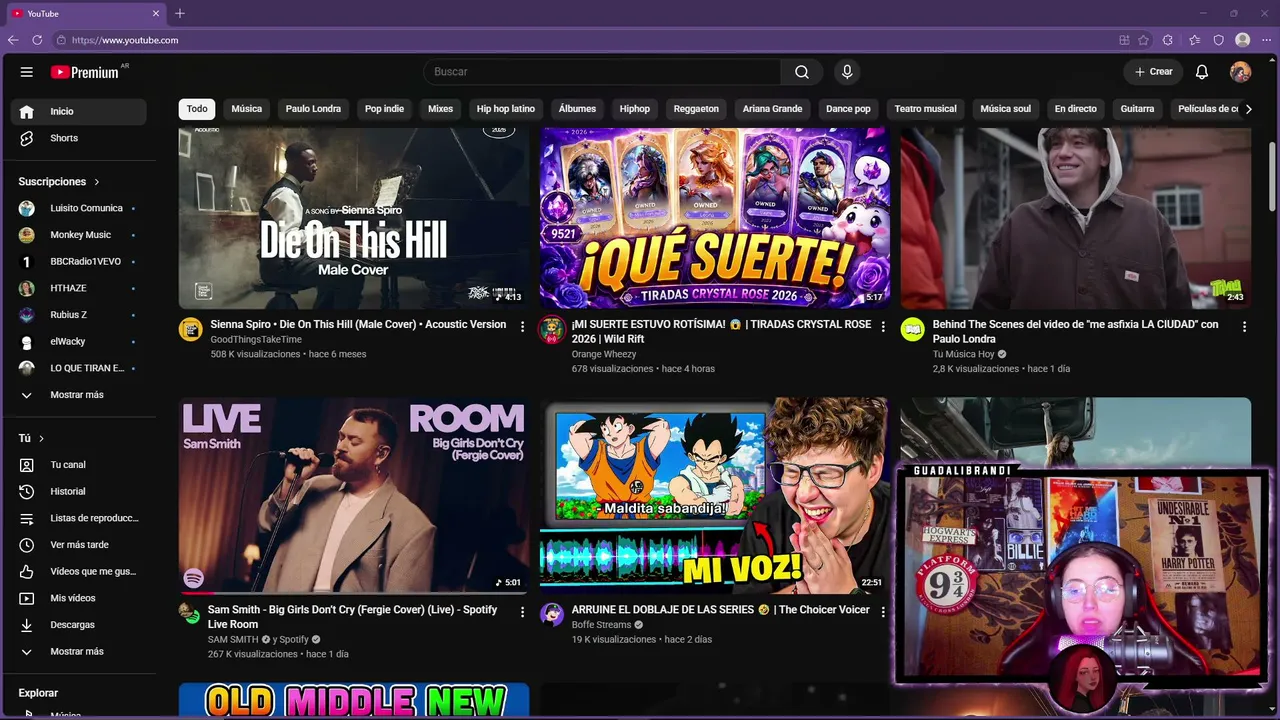Open options menu for Behind The Scenes video
Image resolution: width=1280 pixels, height=720 pixels.
click(1244, 326)
